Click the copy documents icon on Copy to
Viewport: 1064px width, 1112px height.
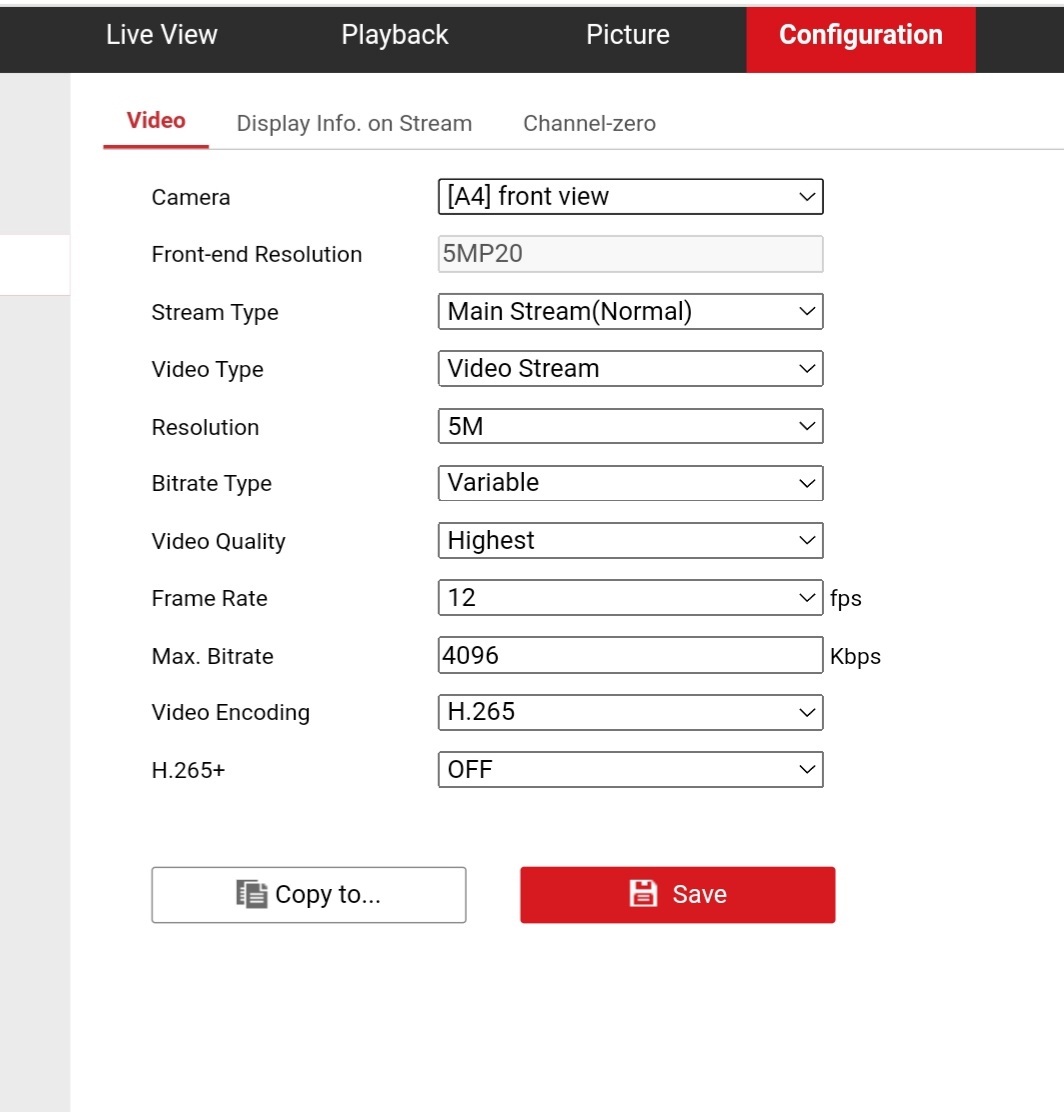(x=251, y=894)
